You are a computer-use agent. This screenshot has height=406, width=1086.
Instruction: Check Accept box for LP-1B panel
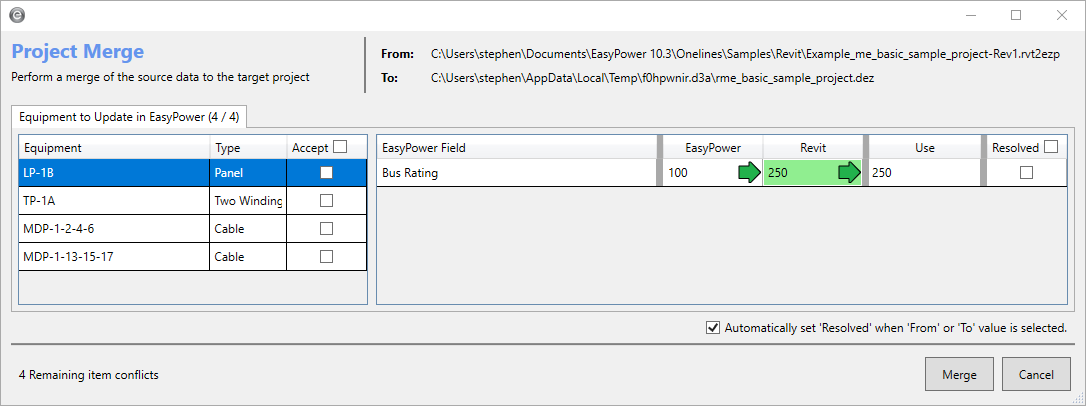pos(326,173)
